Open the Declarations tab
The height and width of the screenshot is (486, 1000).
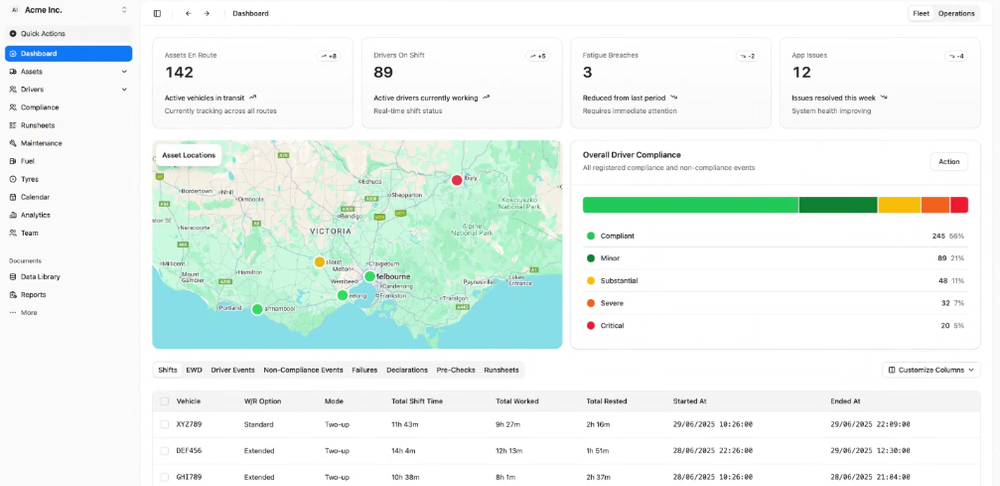(407, 370)
